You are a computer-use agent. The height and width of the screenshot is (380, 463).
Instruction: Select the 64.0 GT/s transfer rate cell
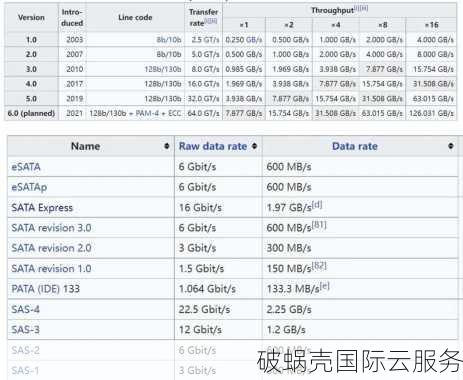pyautogui.click(x=203, y=113)
